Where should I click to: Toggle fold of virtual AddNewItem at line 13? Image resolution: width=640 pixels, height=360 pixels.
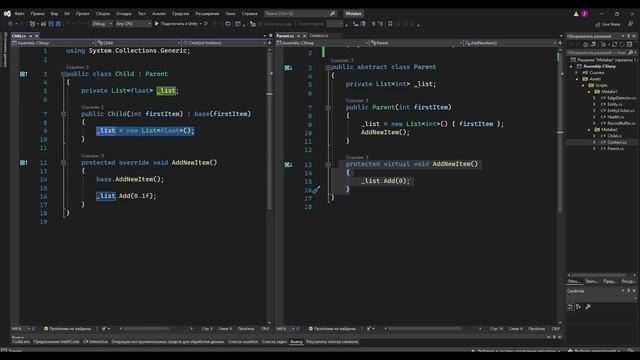click(328, 164)
